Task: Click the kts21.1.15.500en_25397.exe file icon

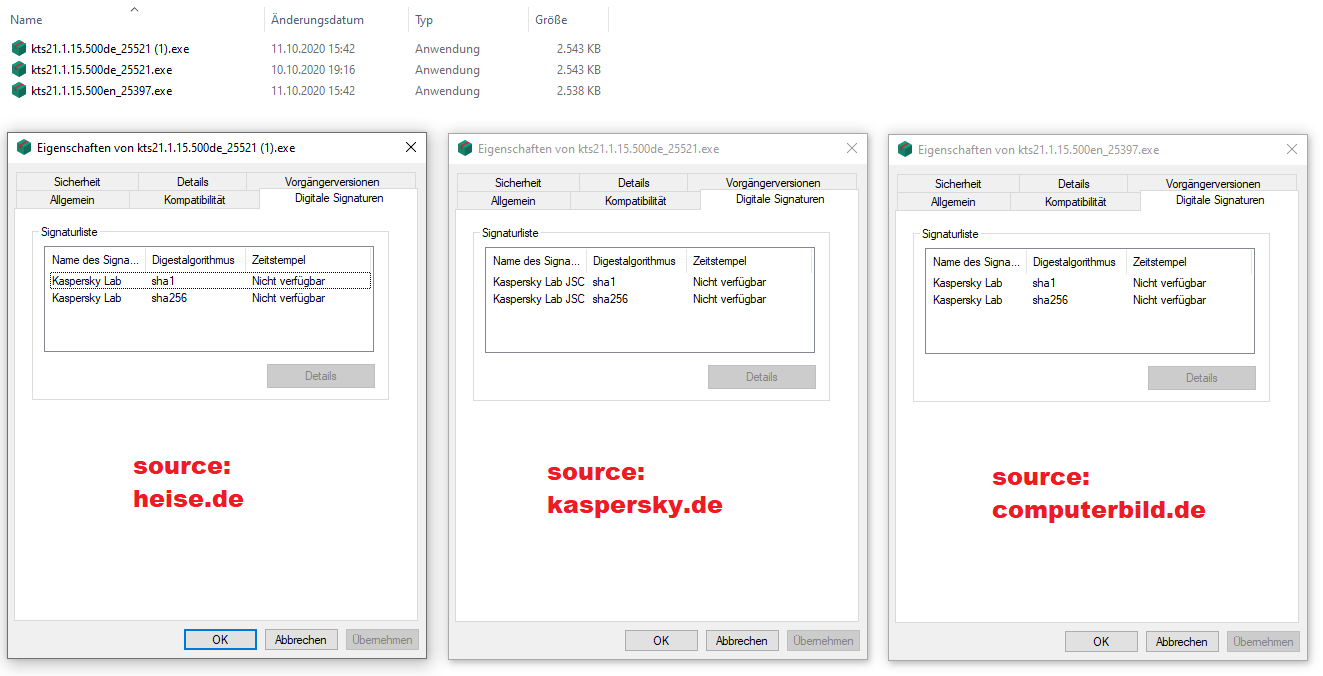Action: click(x=19, y=90)
